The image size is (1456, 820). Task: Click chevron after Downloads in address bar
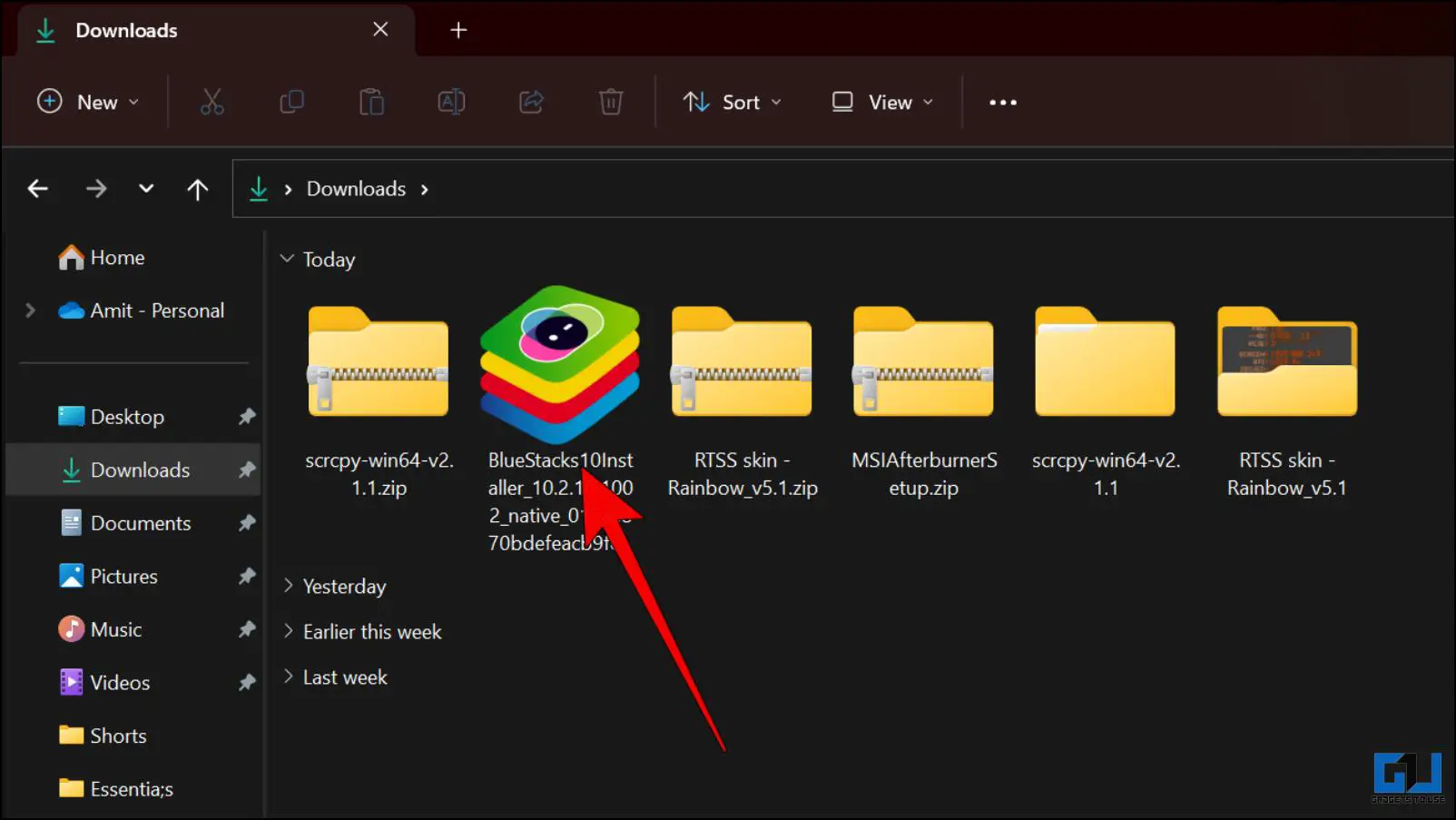pos(424,189)
